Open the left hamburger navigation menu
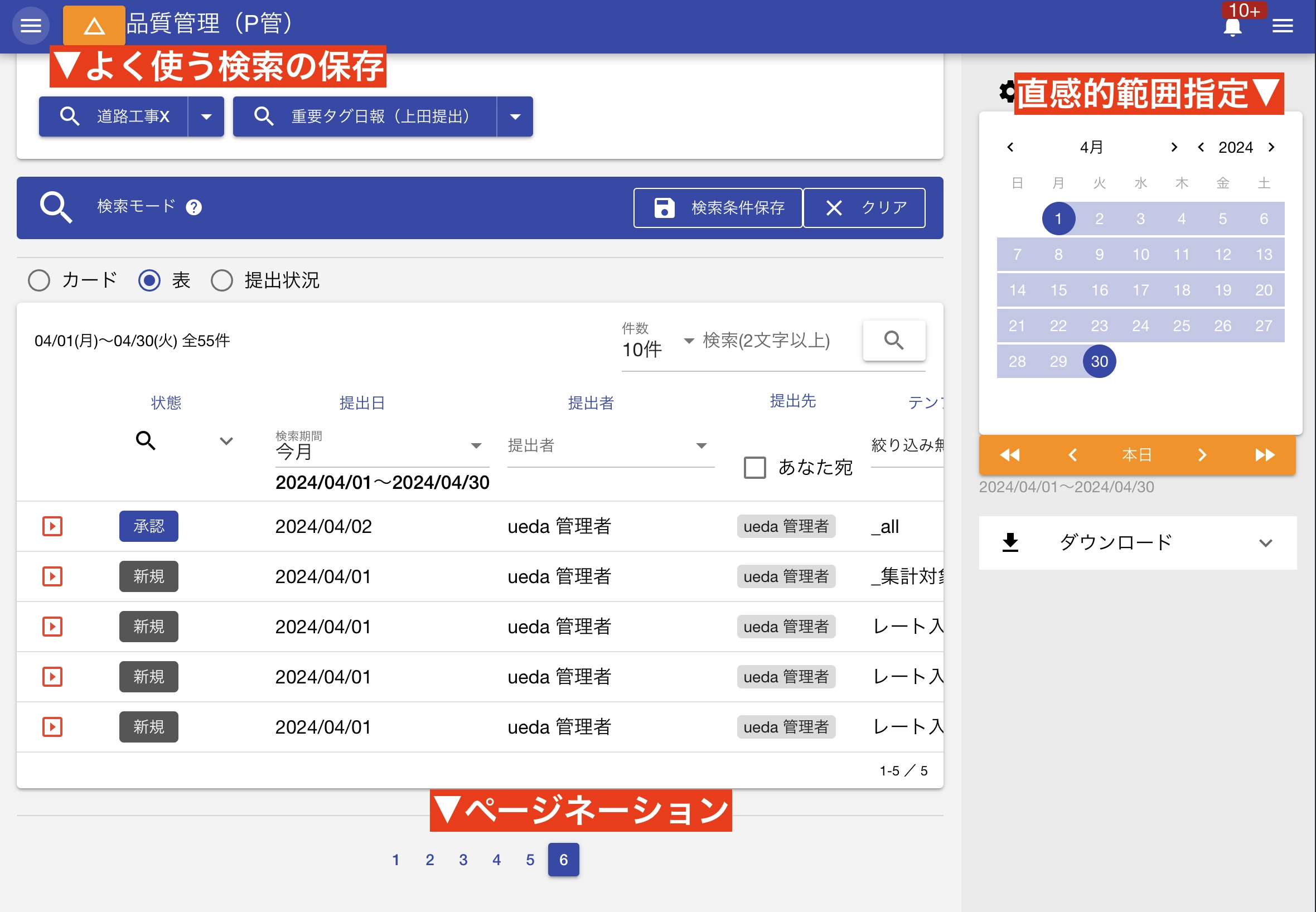This screenshot has height=912, width=1316. [x=31, y=26]
